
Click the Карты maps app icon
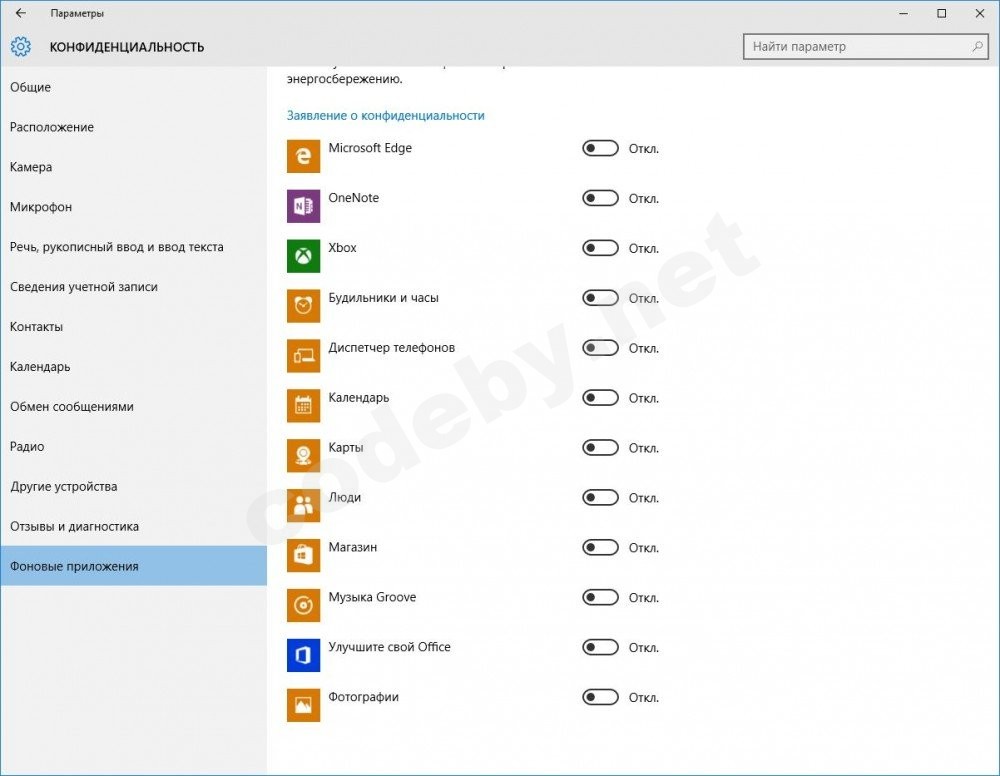tap(303, 456)
